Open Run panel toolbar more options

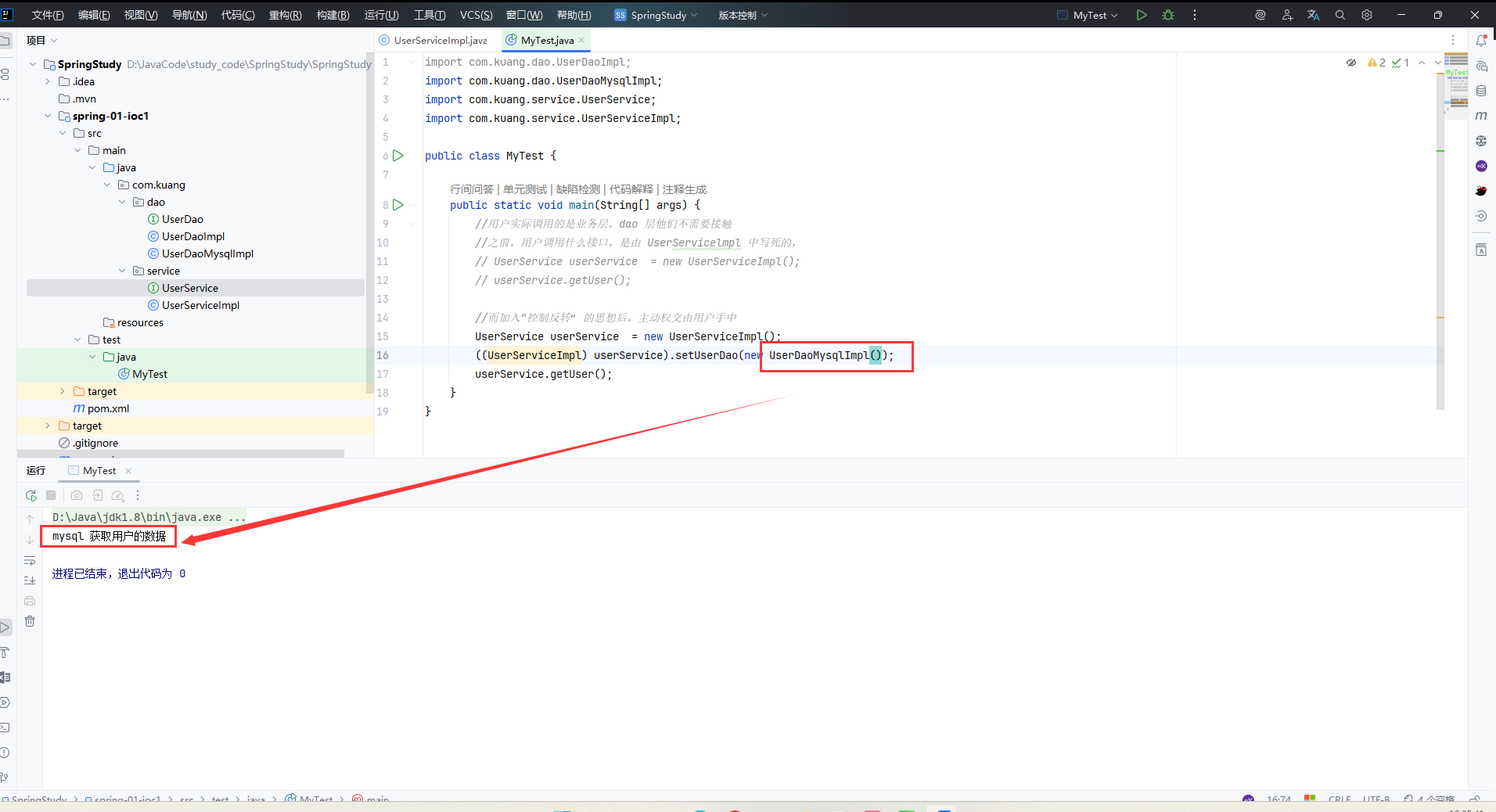[x=138, y=495]
